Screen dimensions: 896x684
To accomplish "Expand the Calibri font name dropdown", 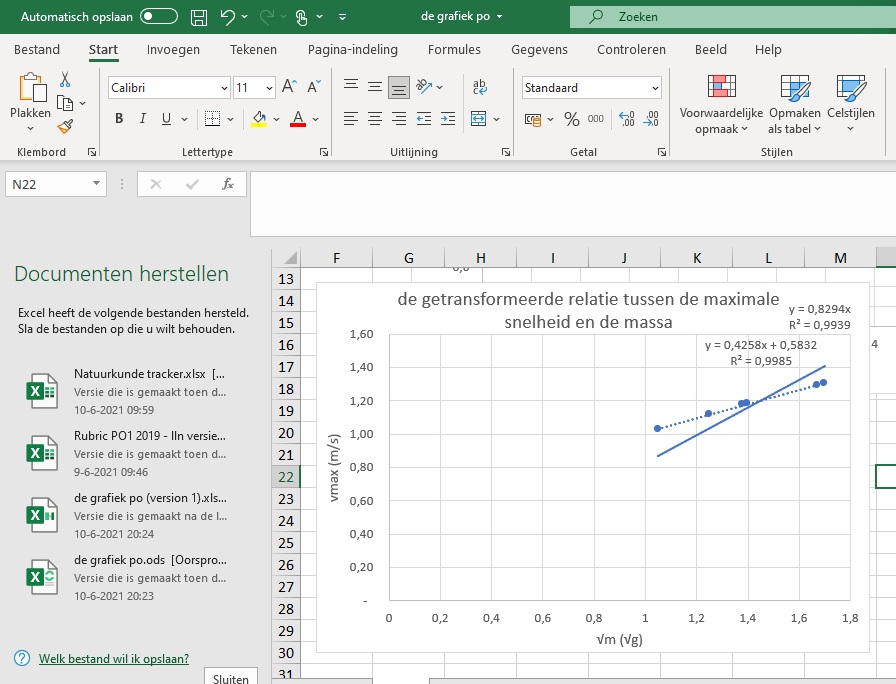I will 224,88.
